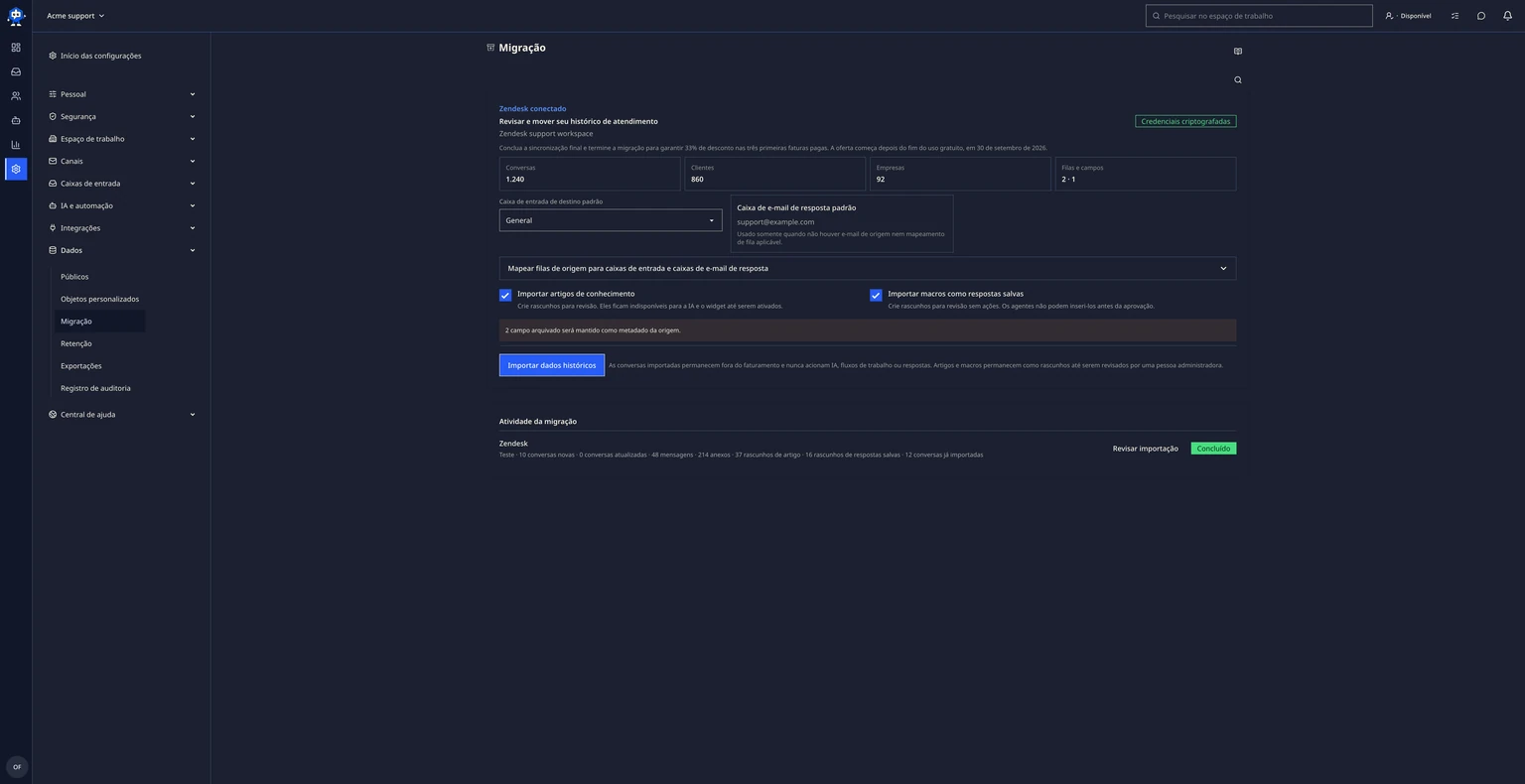1525x784 pixels.
Task: Focus the workspace search field
Action: [x=1259, y=16]
